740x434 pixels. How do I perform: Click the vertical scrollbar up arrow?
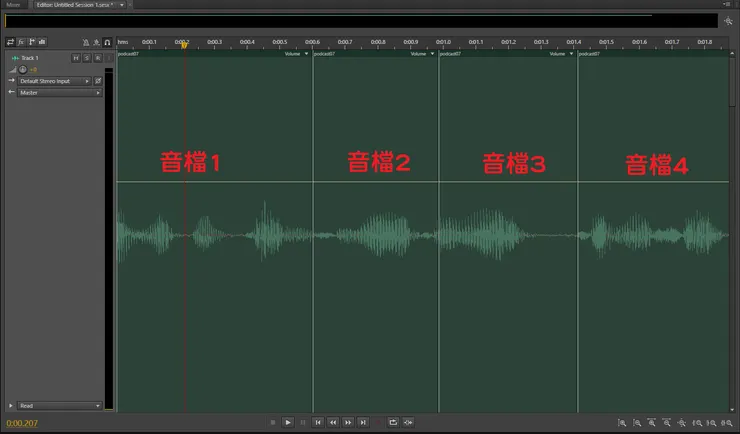click(732, 54)
